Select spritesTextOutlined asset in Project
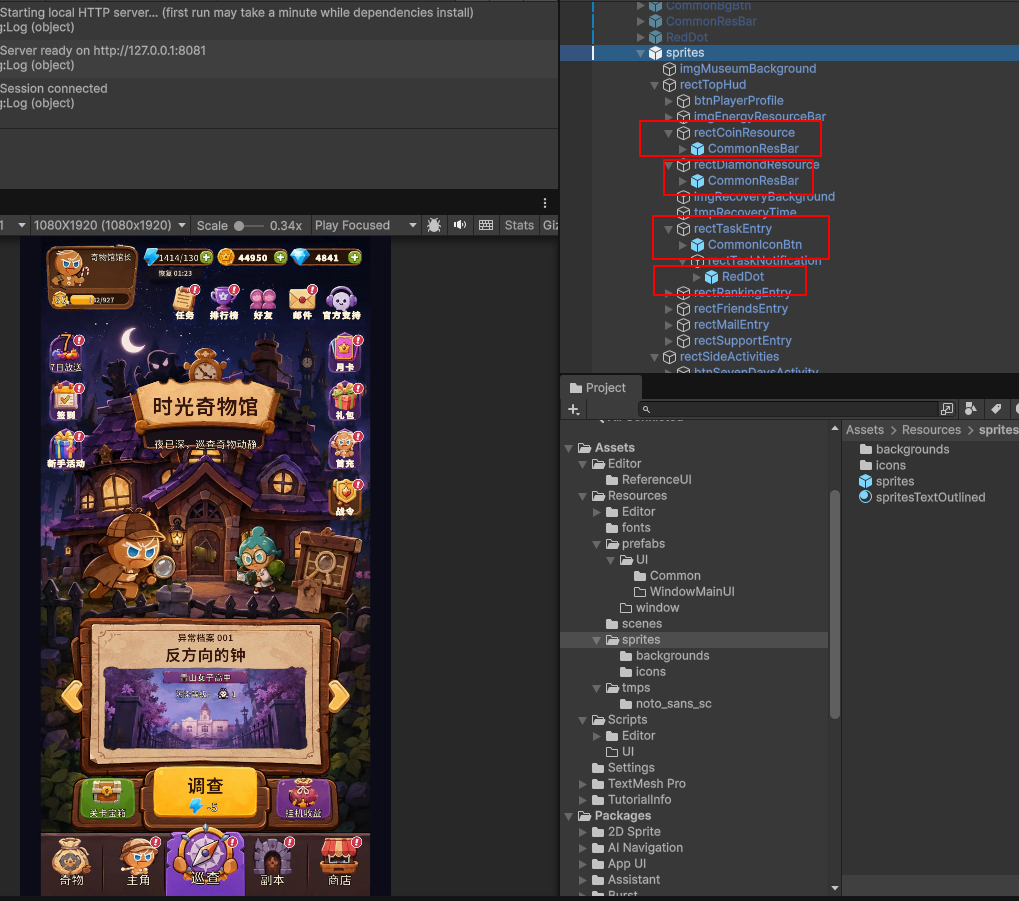 click(x=930, y=497)
